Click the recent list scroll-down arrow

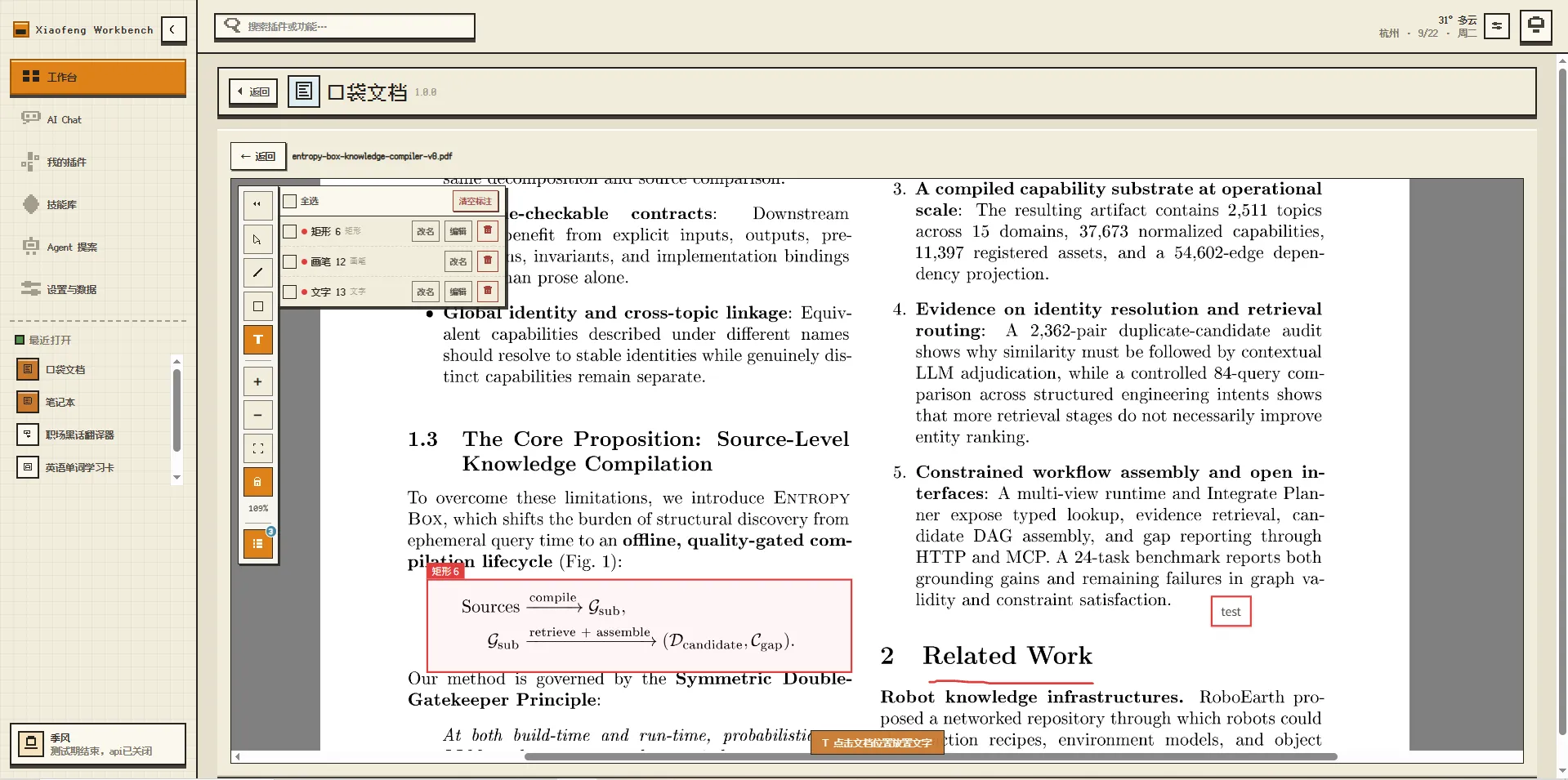[x=176, y=478]
